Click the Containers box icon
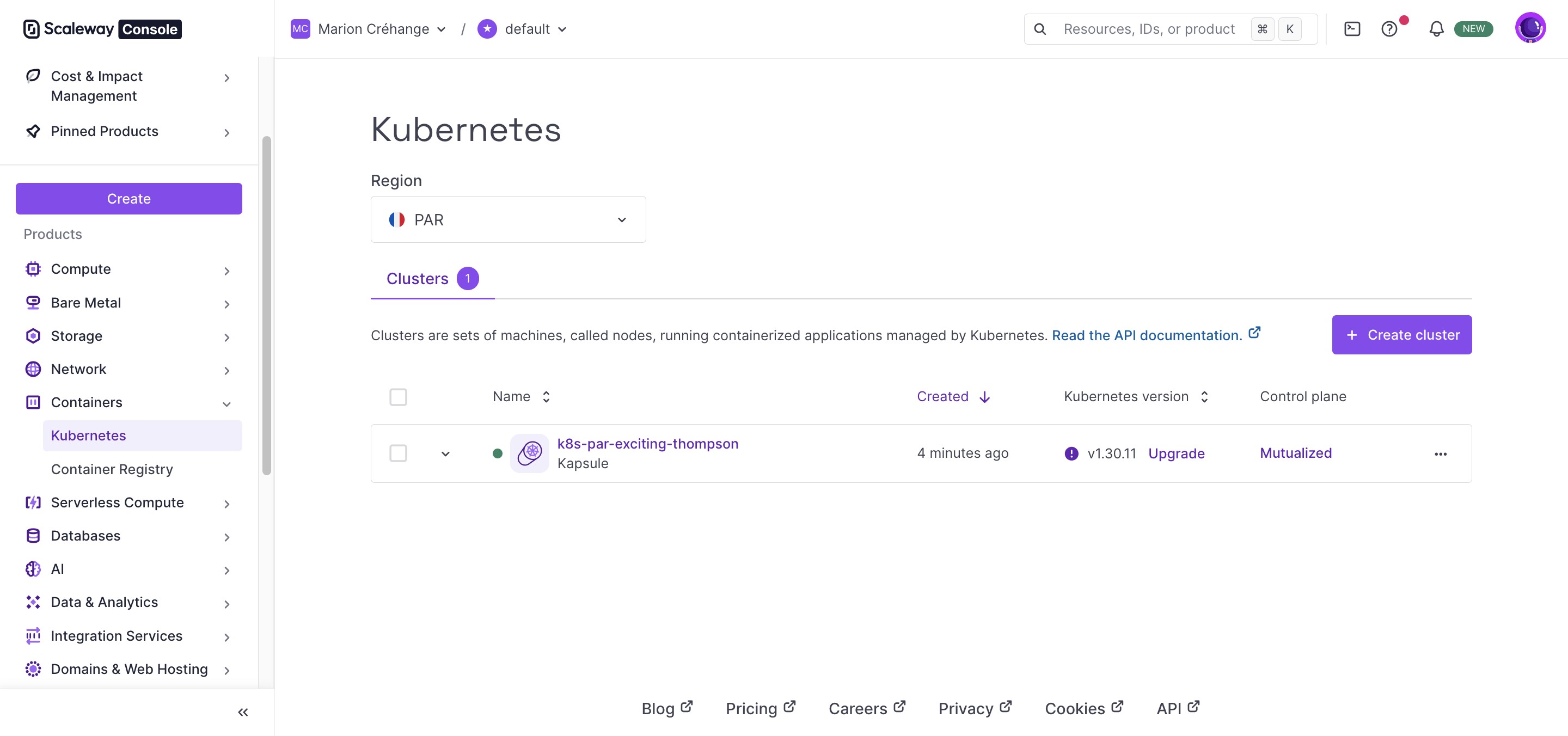Viewport: 1568px width, 736px height. [33, 402]
